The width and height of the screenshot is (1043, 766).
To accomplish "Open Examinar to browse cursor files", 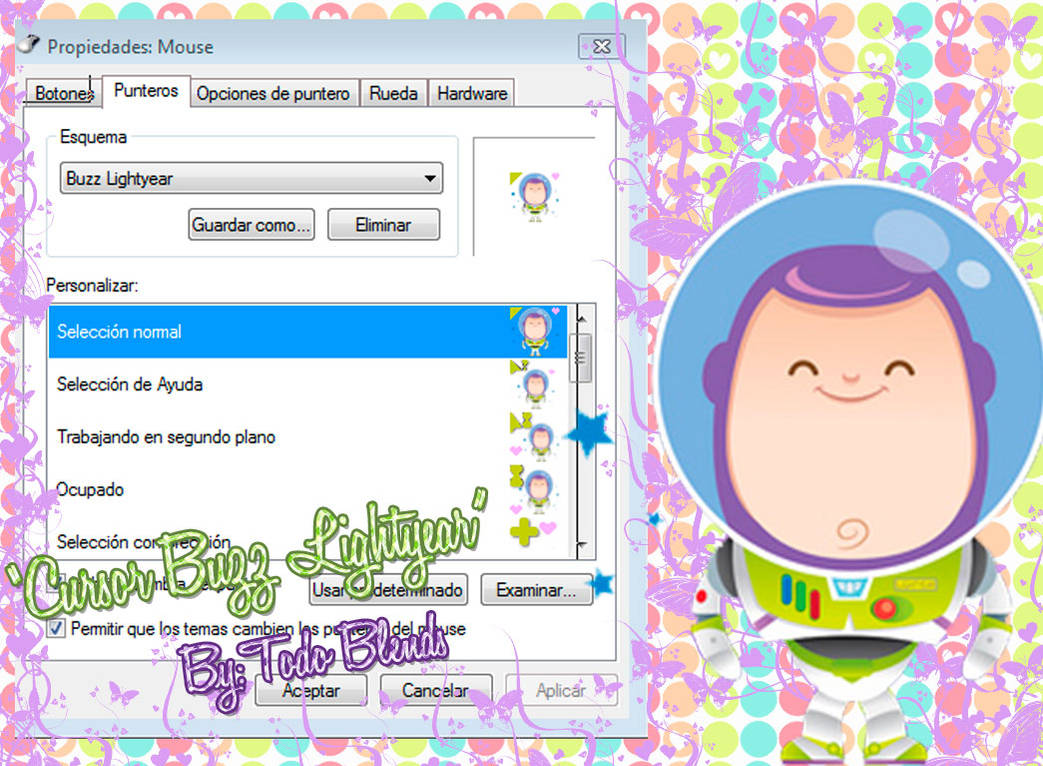I will pyautogui.click(x=536, y=590).
